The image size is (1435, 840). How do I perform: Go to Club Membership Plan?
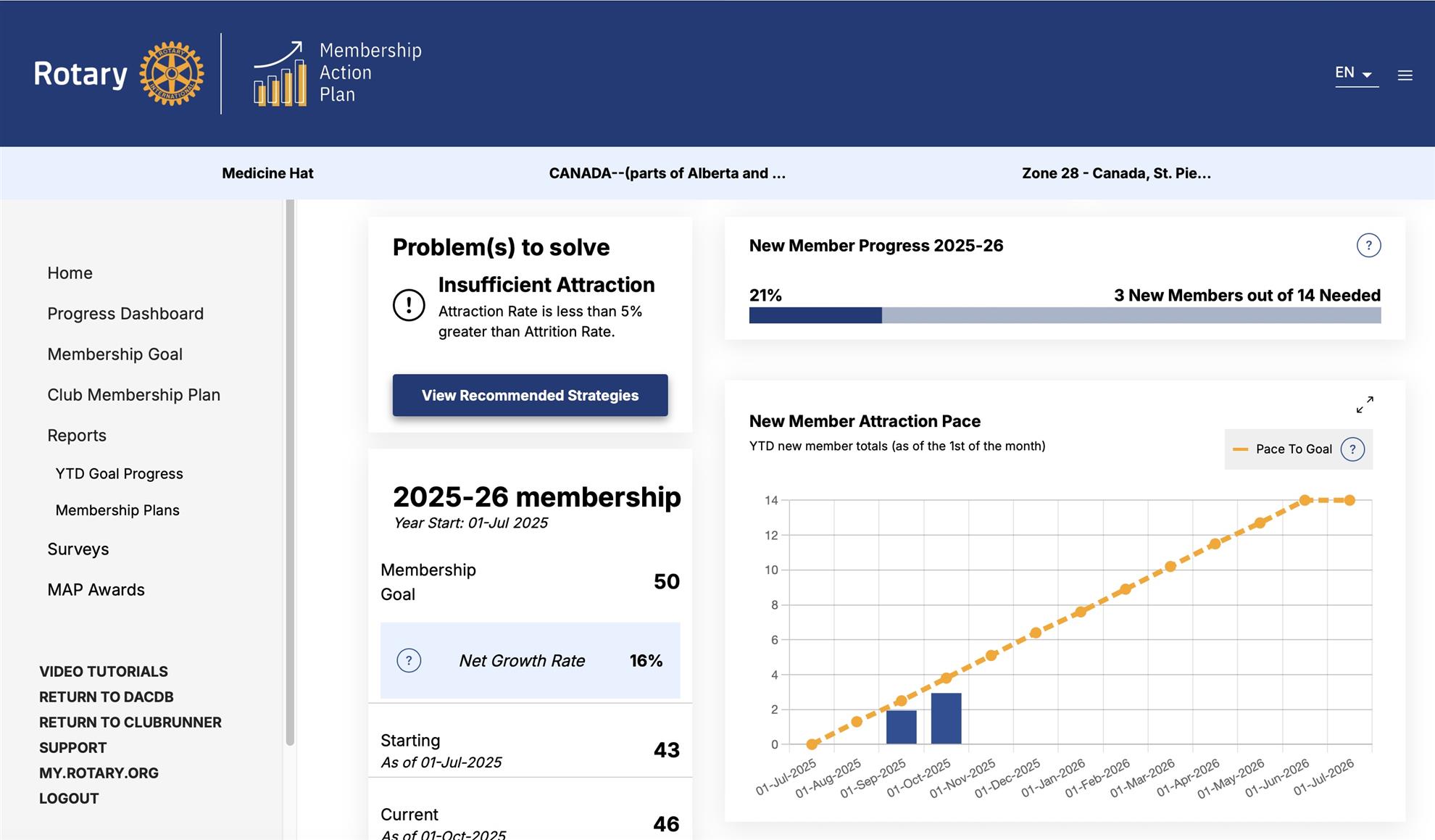click(x=133, y=395)
